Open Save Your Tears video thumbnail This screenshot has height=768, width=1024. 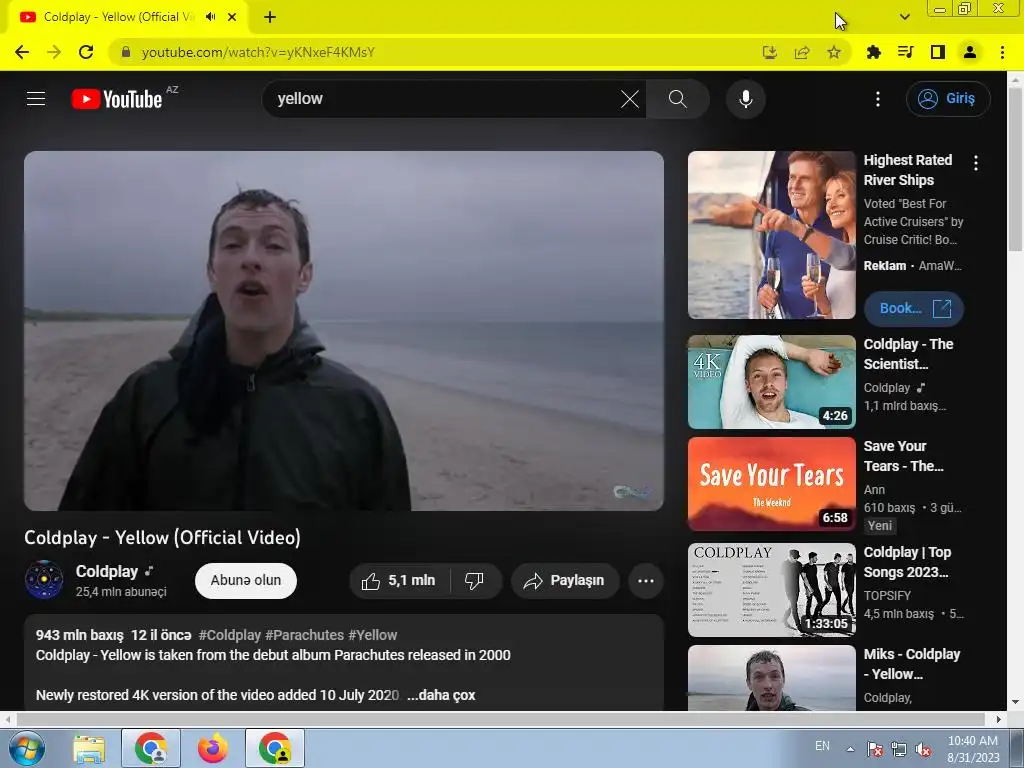pos(771,484)
